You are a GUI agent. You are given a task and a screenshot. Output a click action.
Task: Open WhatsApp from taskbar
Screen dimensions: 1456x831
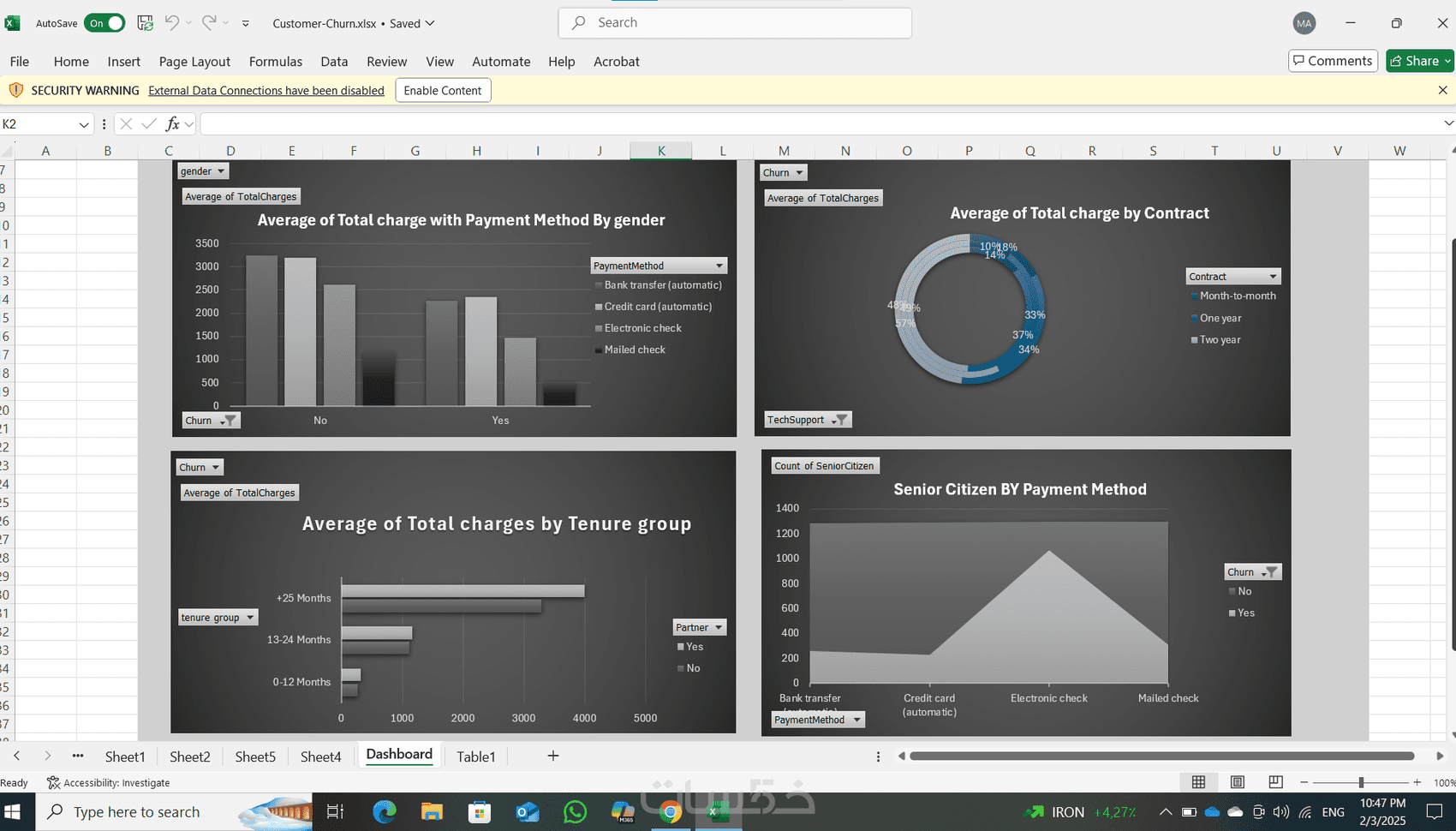[576, 811]
